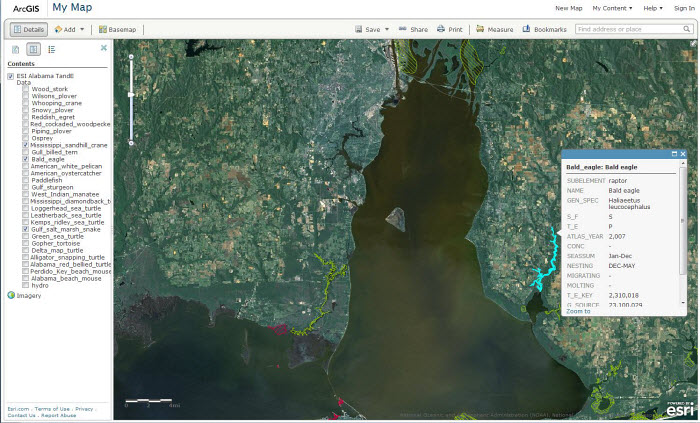
Task: Close the Bald eagle popup
Action: click(683, 154)
